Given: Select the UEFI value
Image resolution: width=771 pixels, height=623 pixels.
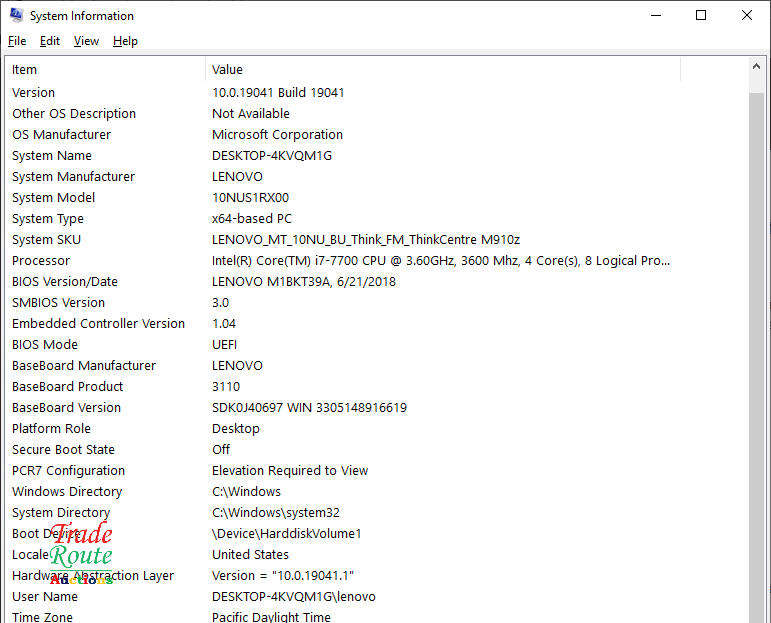Looking at the screenshot, I should point(224,345).
